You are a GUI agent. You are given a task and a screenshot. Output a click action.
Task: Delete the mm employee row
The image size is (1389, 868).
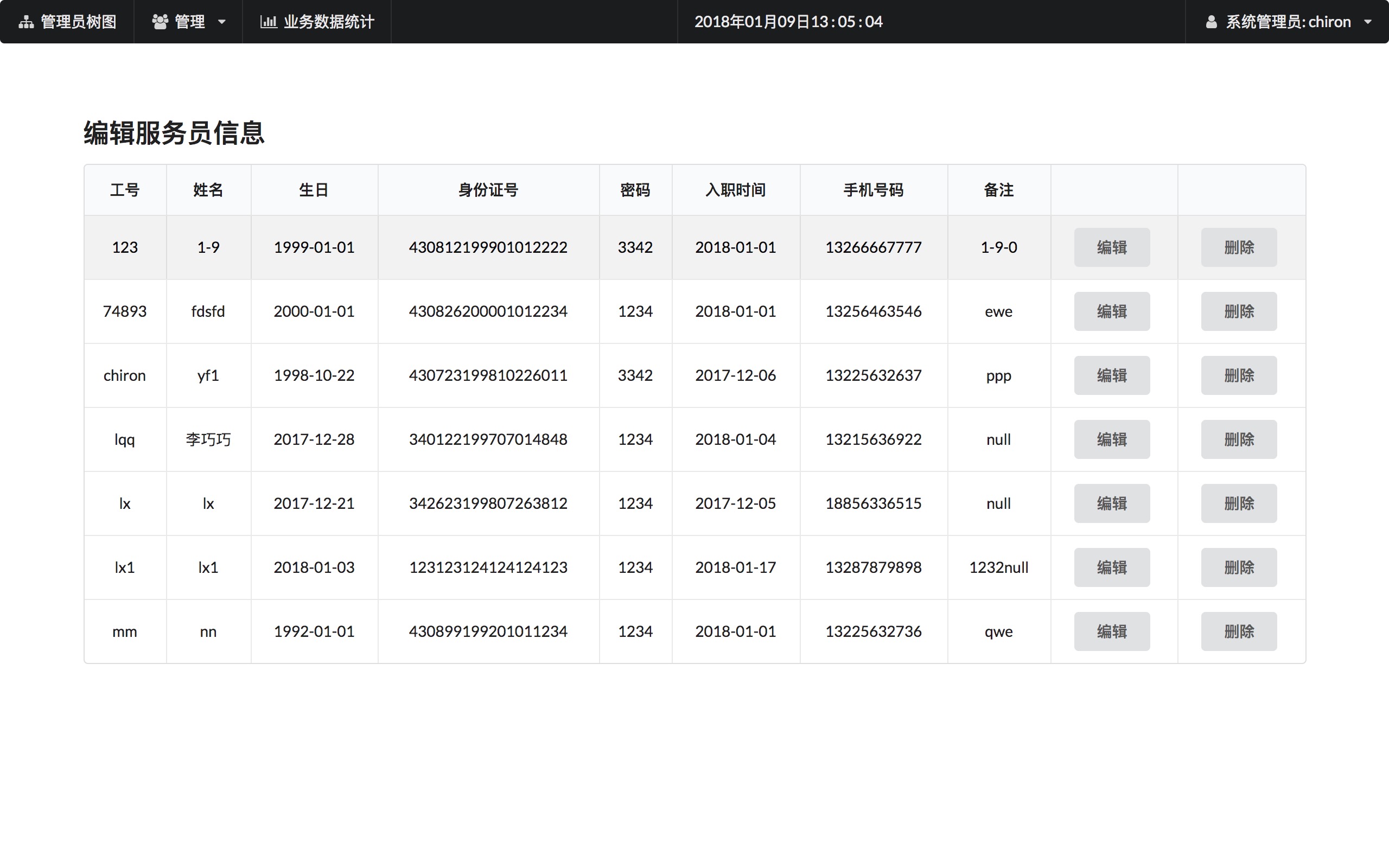(1239, 631)
